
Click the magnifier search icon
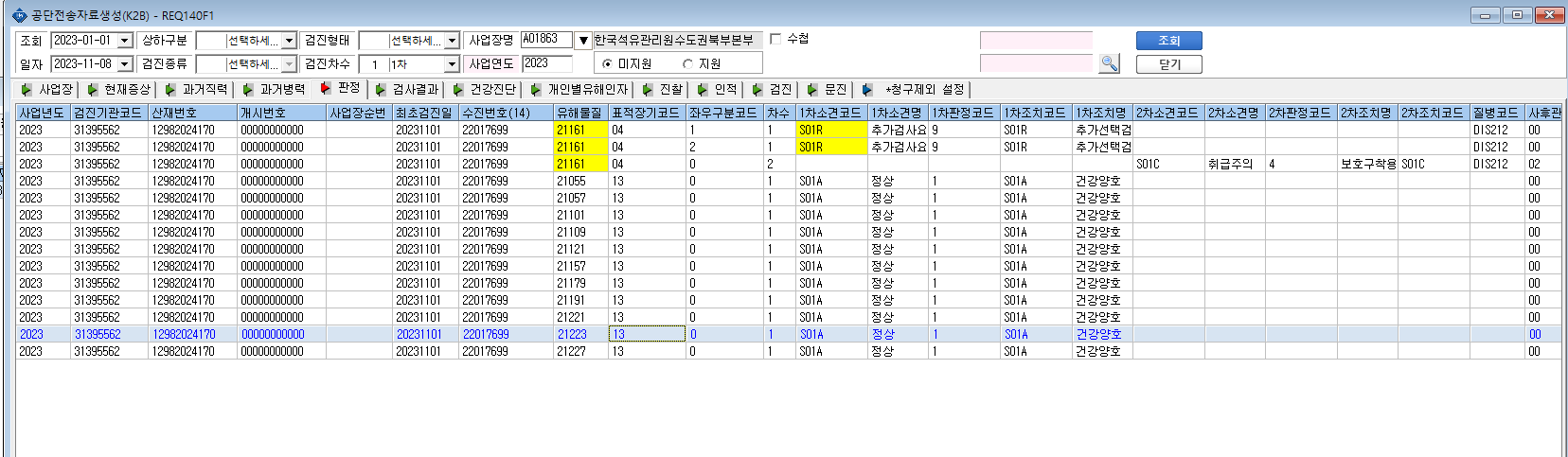tap(1110, 63)
